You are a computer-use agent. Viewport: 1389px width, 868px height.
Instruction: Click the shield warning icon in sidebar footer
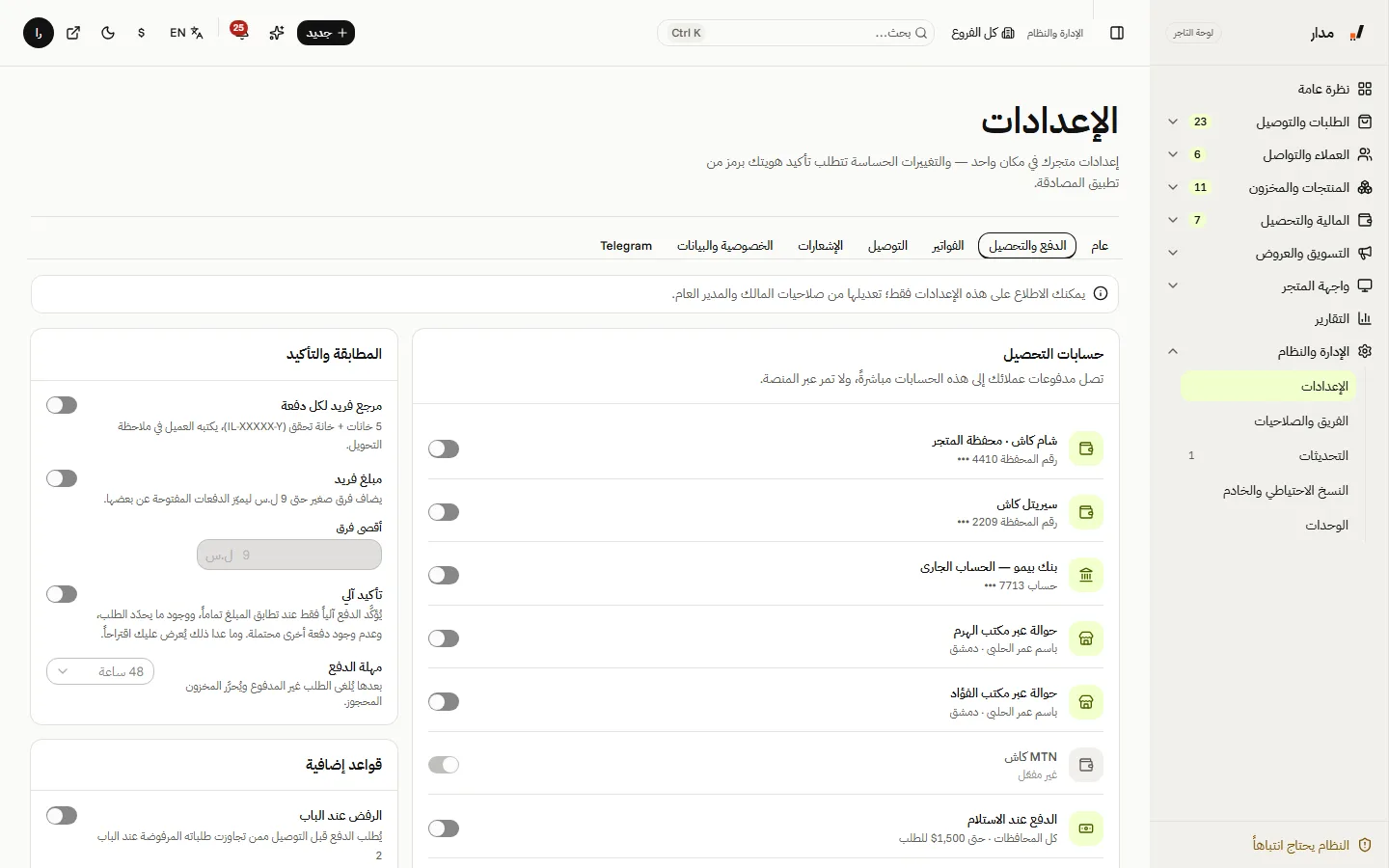coord(1364,845)
